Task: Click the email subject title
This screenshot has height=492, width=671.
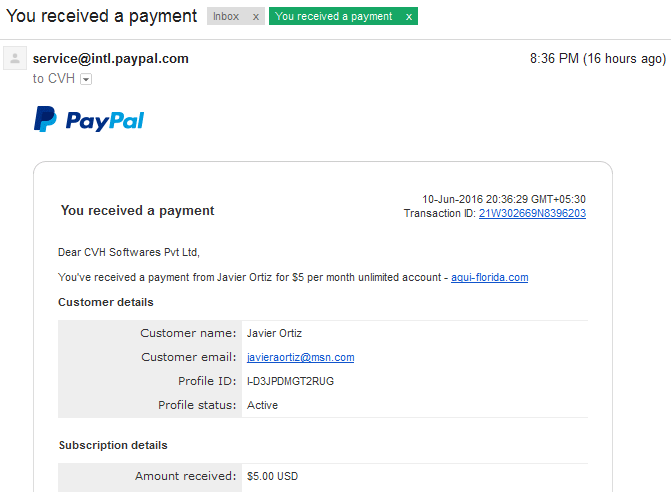Action: point(101,16)
